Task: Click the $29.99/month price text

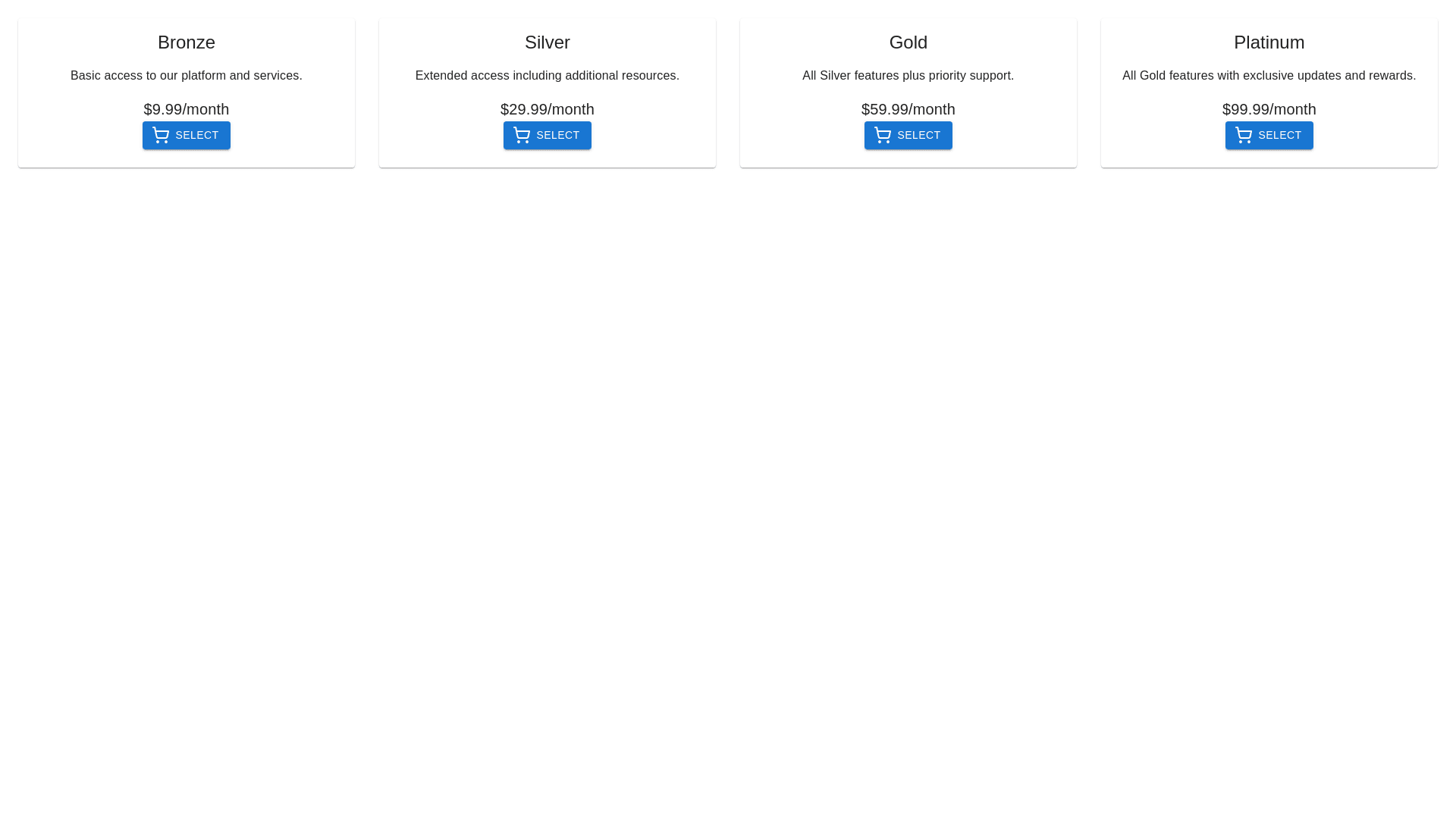Action: (547, 109)
